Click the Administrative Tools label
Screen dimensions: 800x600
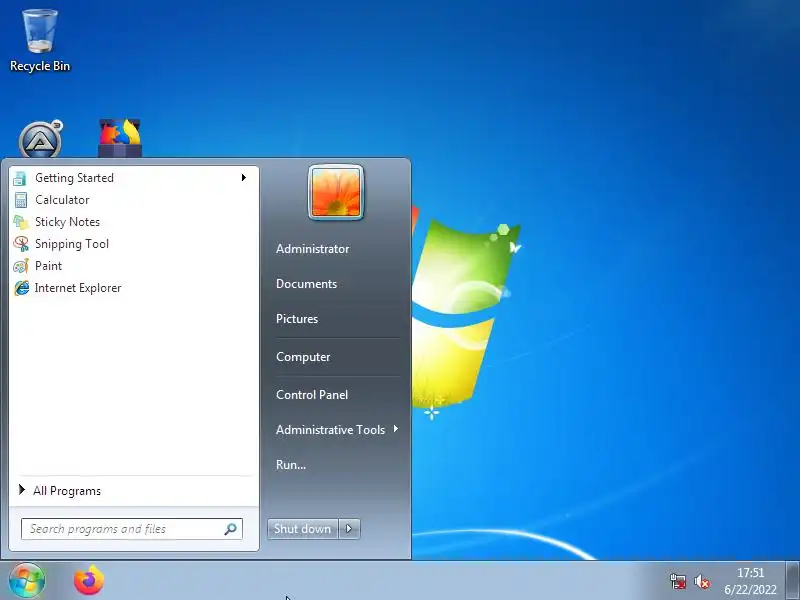click(330, 430)
